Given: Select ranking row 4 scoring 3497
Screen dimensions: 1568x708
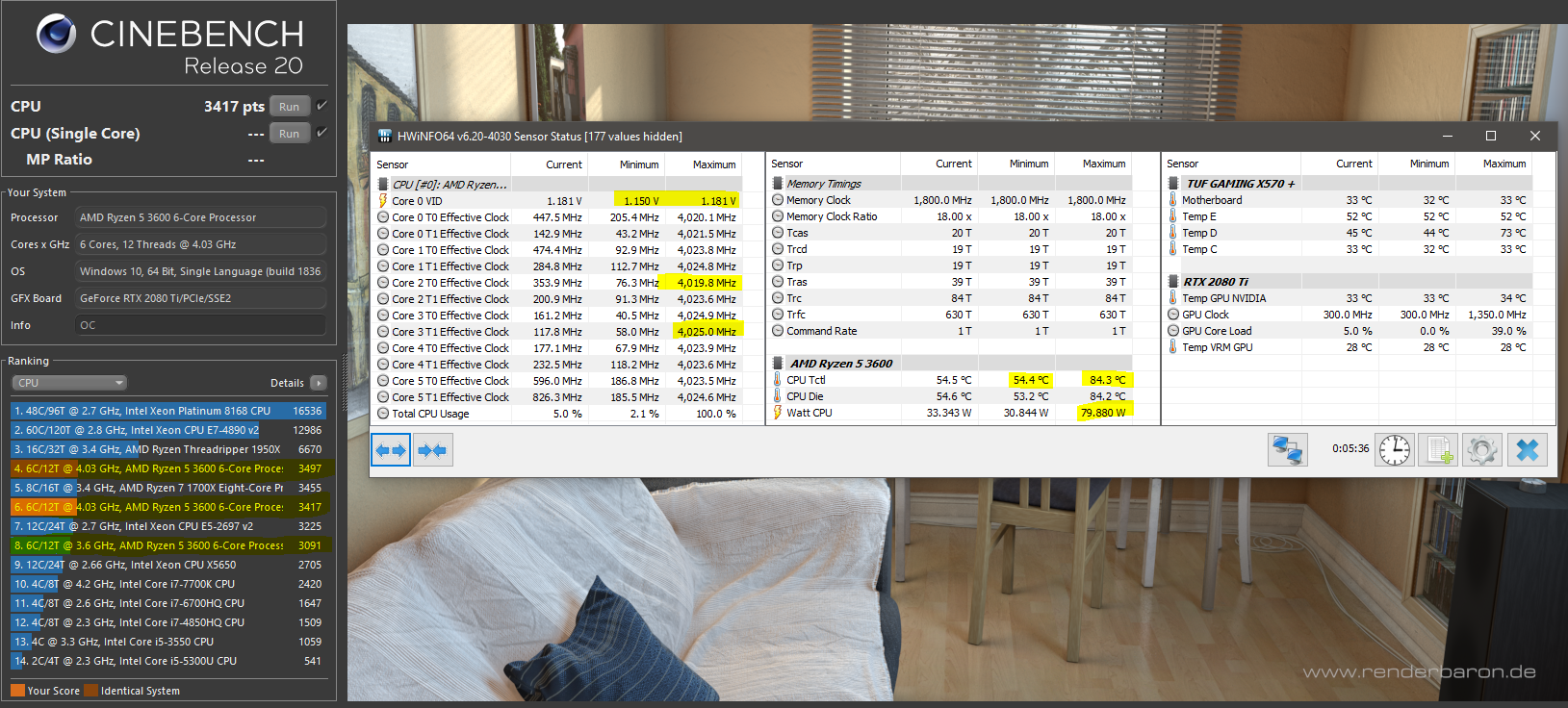Looking at the screenshot, I should pos(168,468).
